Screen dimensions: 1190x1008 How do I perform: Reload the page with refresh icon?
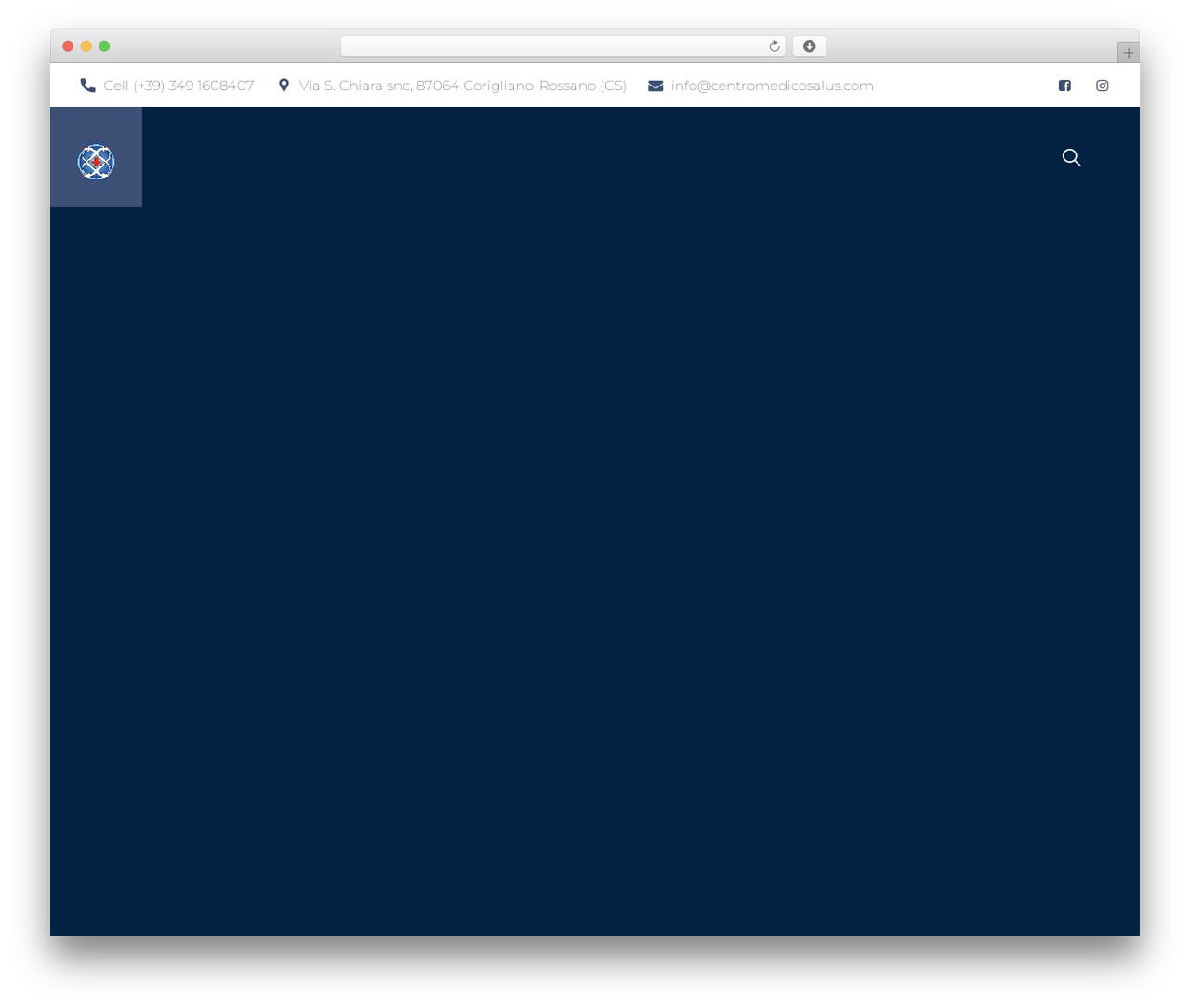point(773,46)
